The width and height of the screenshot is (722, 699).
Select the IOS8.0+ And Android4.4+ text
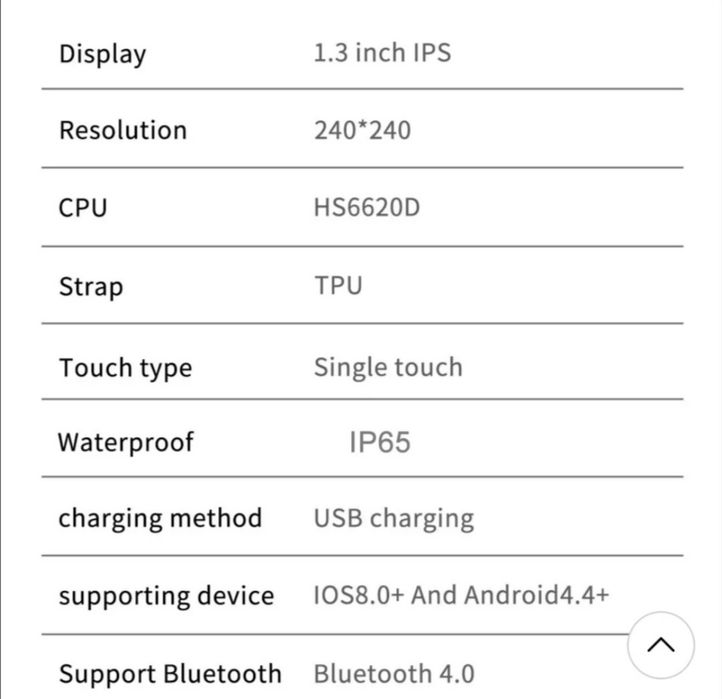[461, 595]
